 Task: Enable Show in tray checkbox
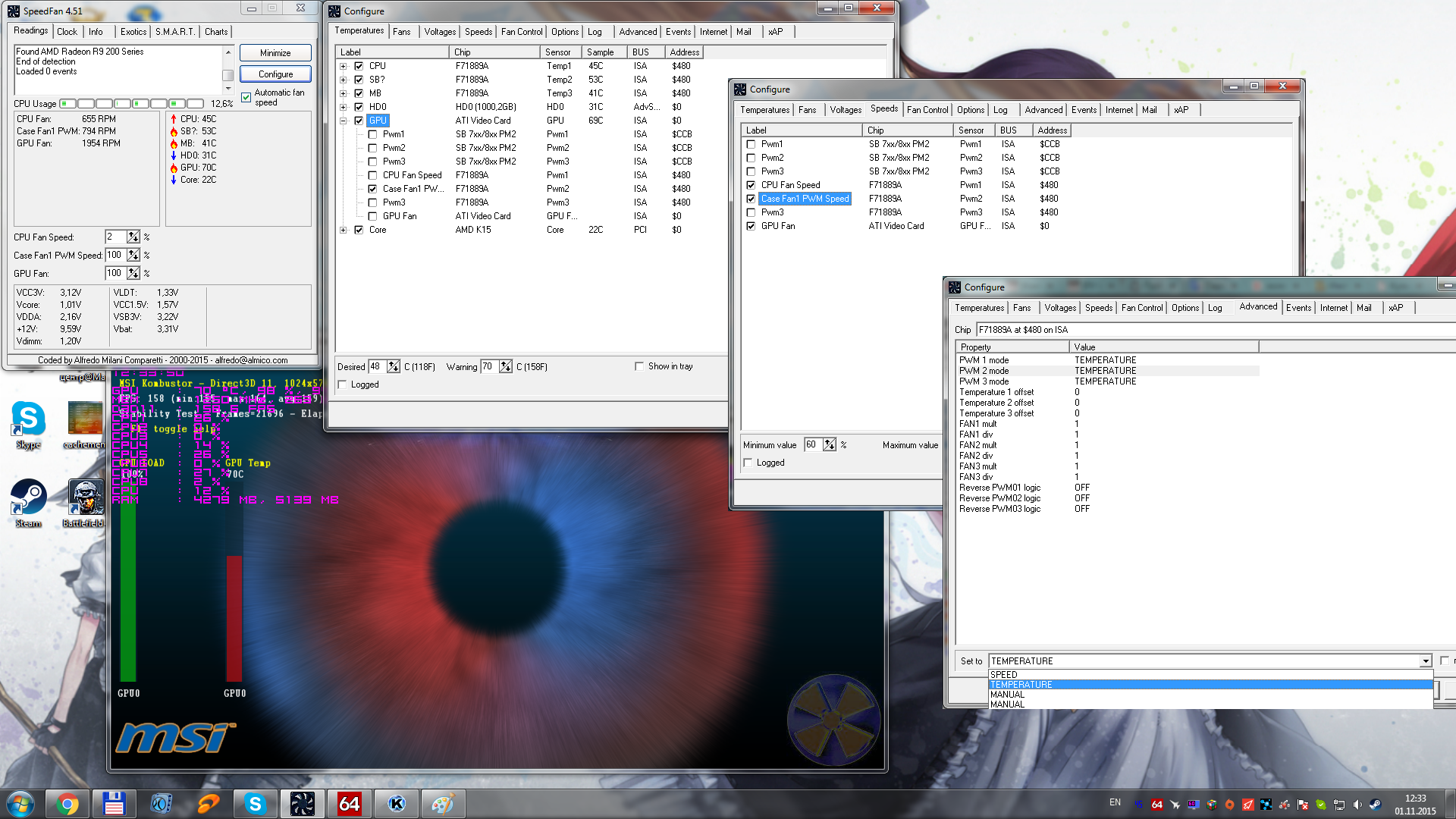639,366
